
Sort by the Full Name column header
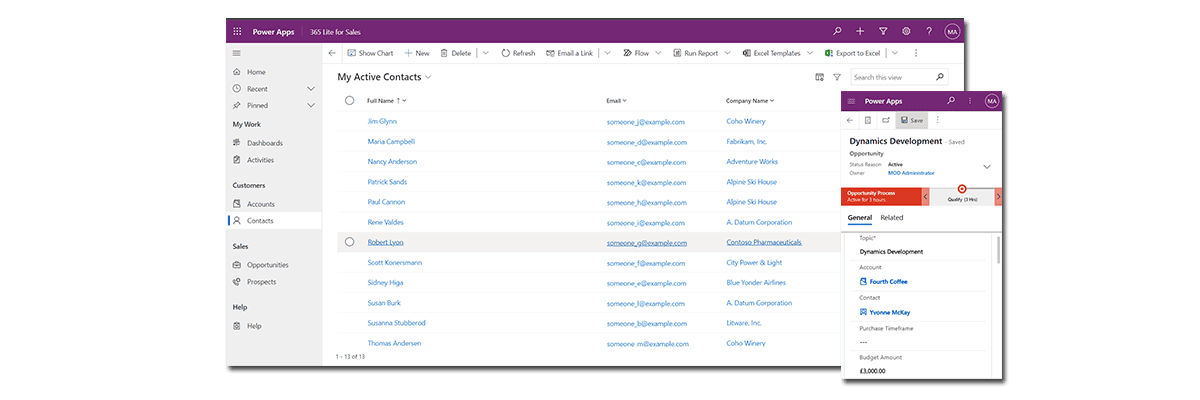click(x=386, y=101)
